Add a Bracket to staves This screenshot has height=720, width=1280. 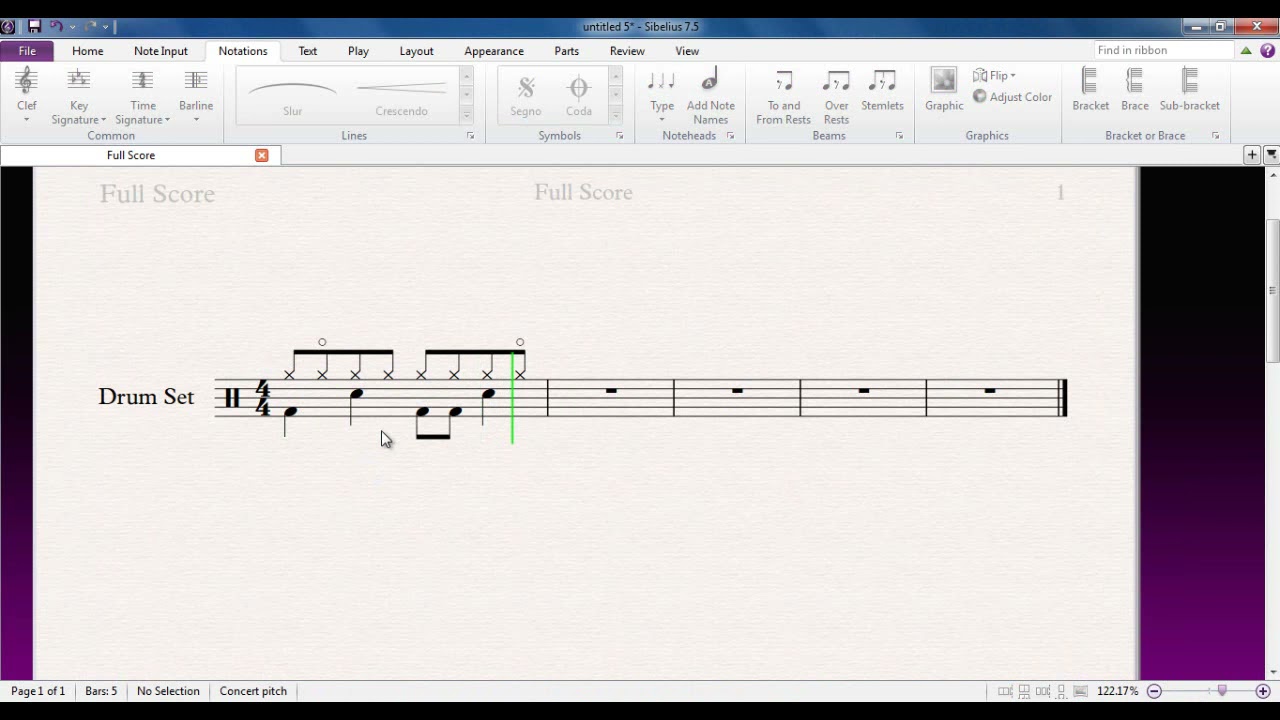(x=1090, y=90)
